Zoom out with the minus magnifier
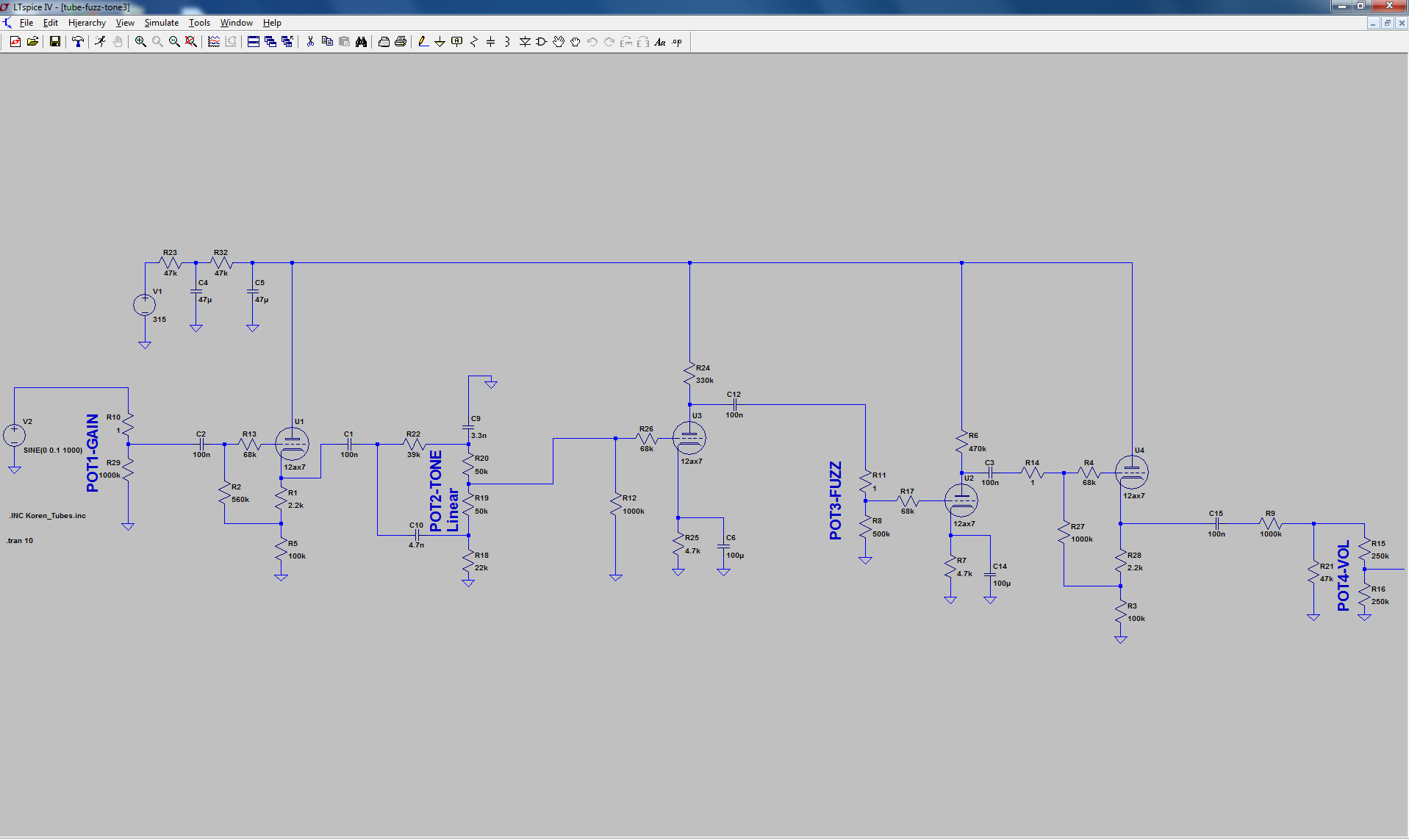The height and width of the screenshot is (840, 1409). 174,42
